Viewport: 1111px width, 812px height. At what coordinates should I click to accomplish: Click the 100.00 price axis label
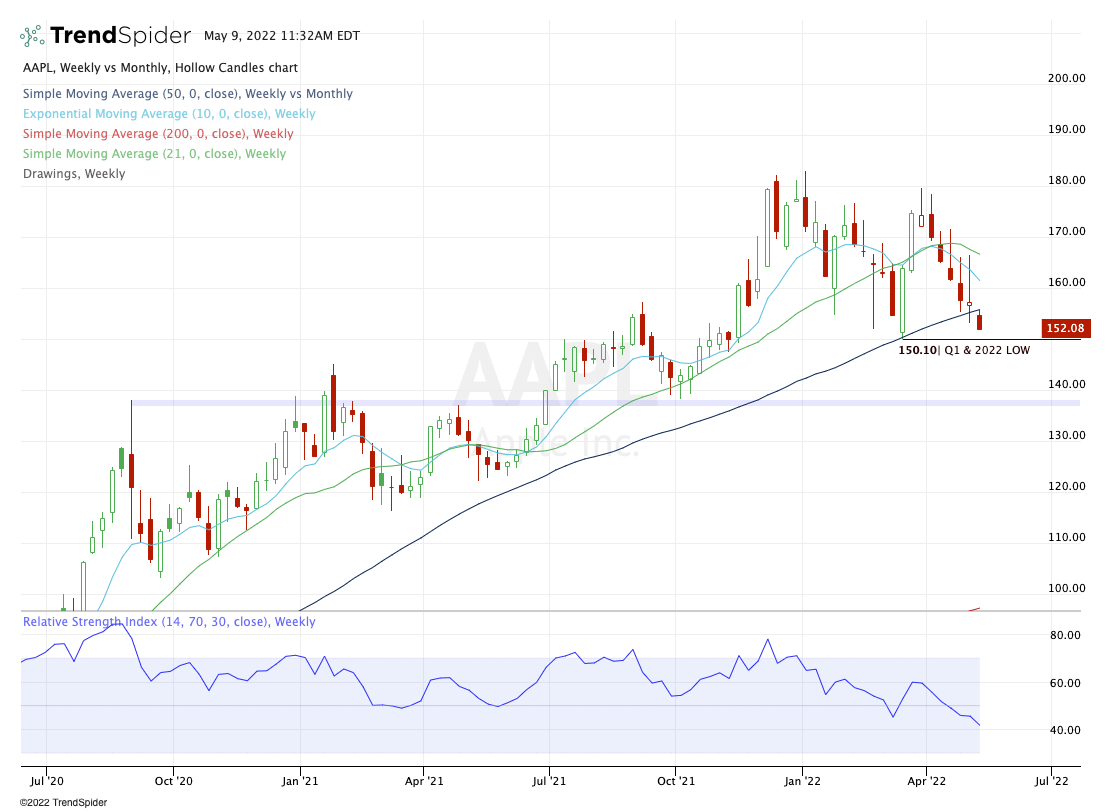(x=1066, y=588)
